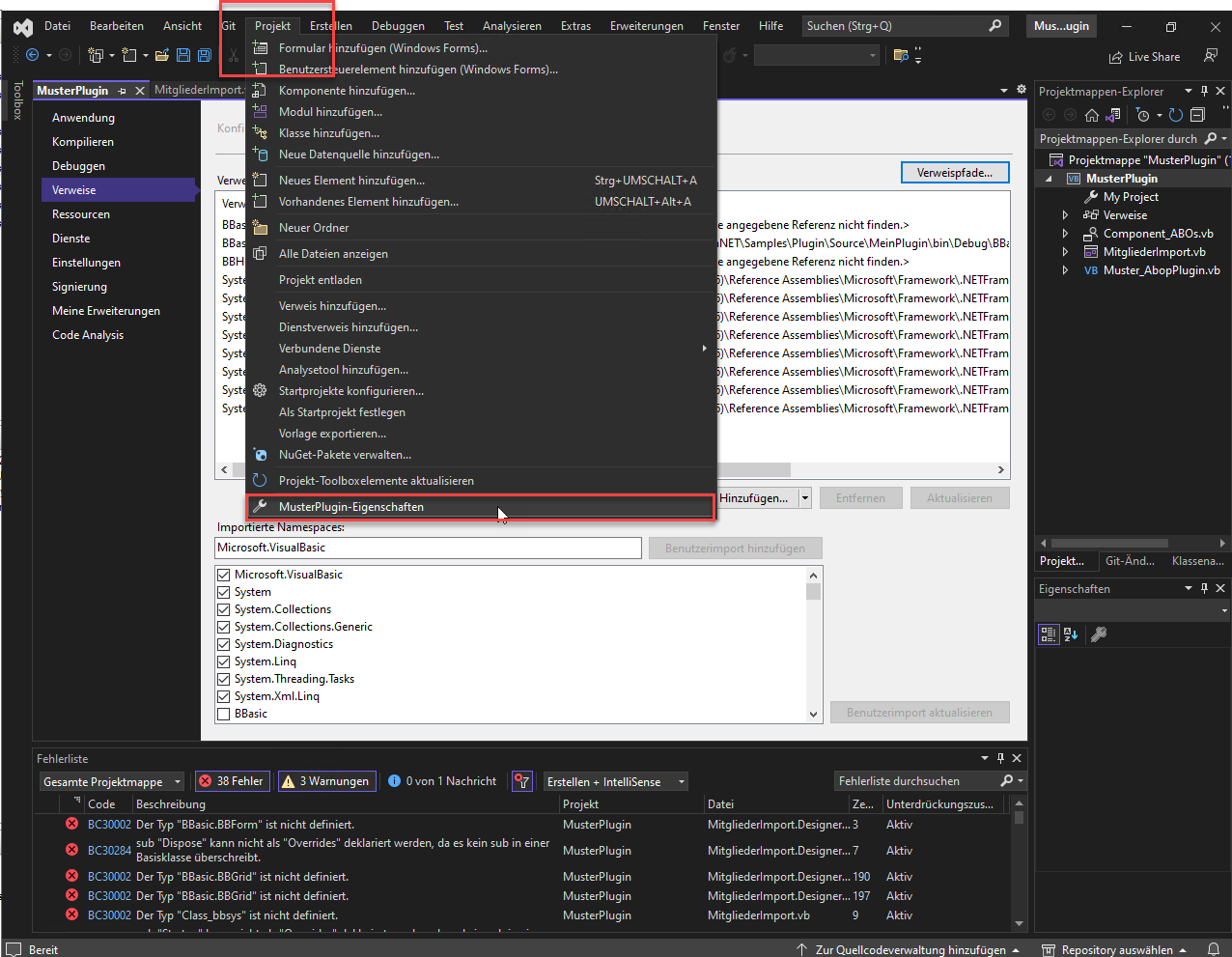1232x957 pixels.
Task: Click the Verweispfade... button
Action: 955,173
